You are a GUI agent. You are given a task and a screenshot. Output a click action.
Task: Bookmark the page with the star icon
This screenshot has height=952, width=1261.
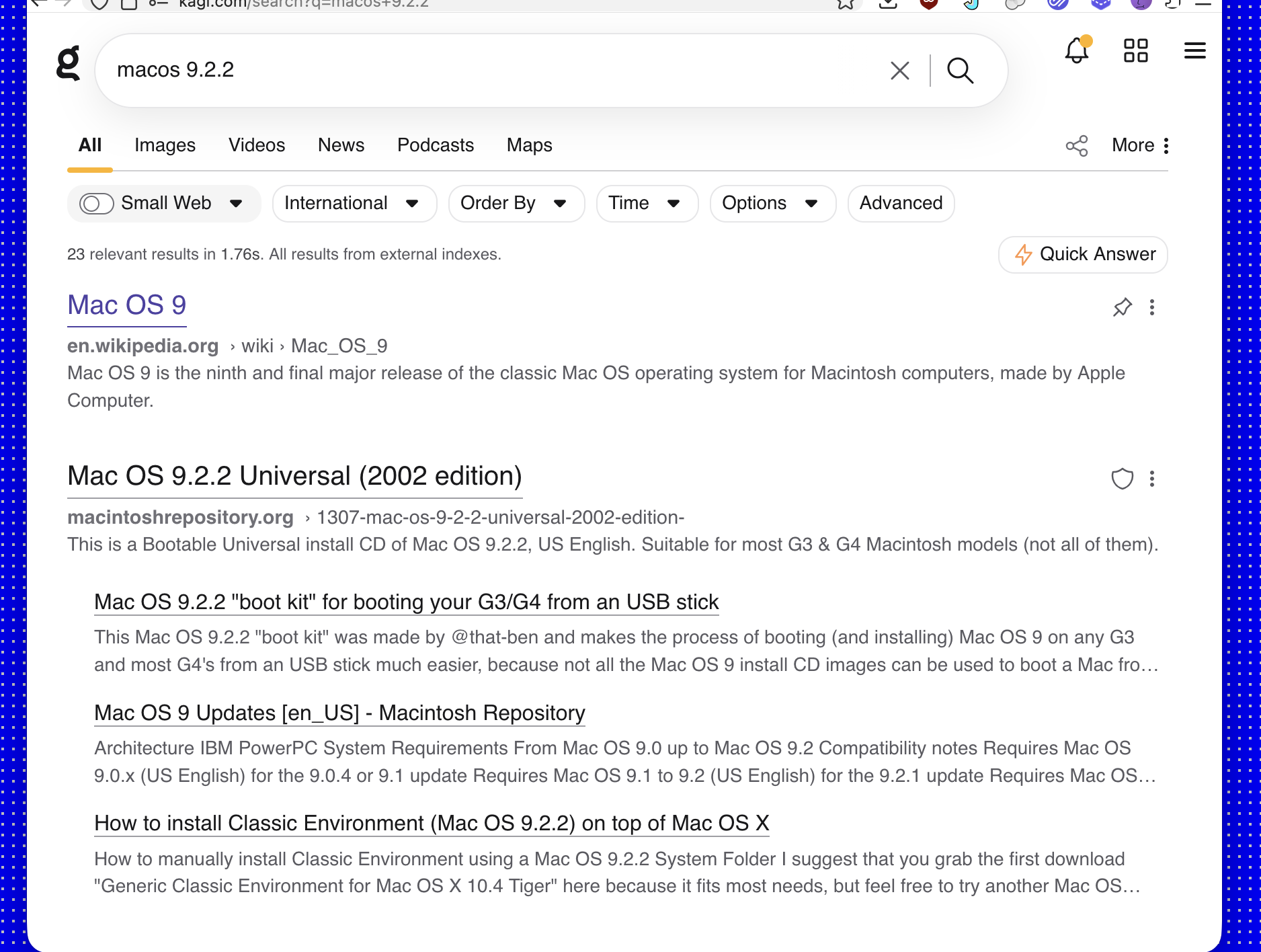point(846,4)
